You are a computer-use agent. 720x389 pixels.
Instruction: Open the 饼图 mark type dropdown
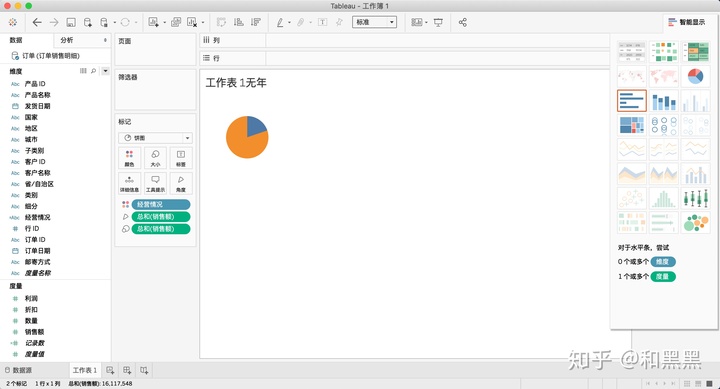coord(155,138)
